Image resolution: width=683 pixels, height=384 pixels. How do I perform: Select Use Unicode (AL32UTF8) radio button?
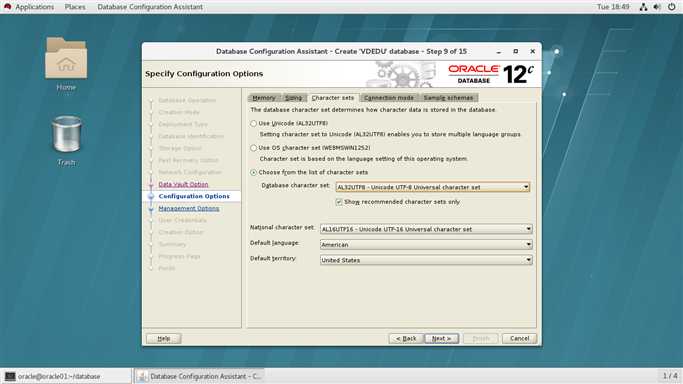tap(254, 124)
